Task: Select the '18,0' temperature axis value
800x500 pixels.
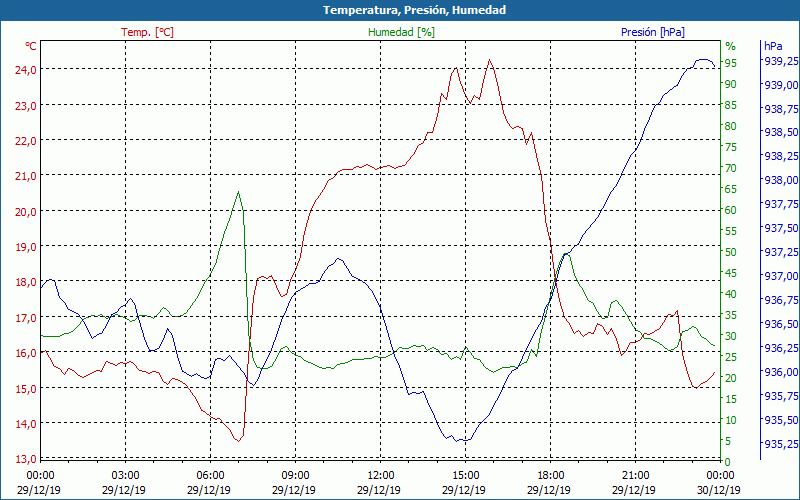Action: coord(26,282)
